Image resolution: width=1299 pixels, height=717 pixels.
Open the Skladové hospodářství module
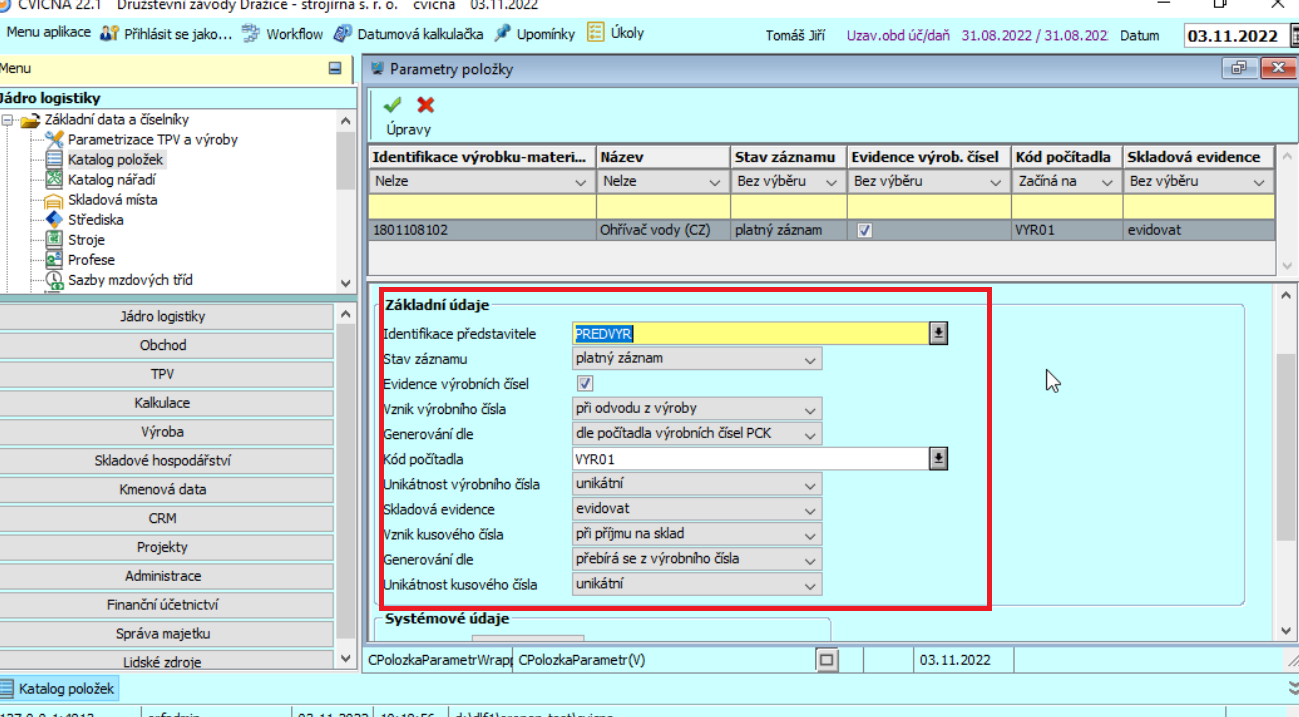168,461
